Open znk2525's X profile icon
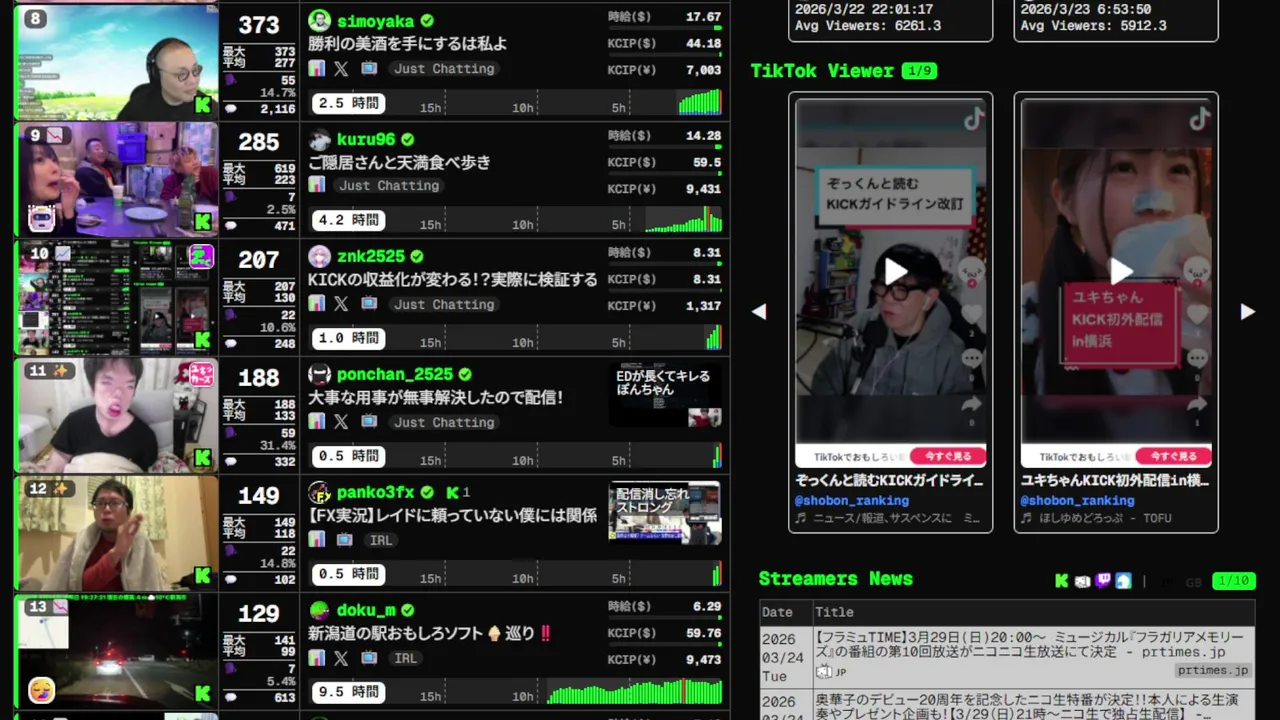 341,304
